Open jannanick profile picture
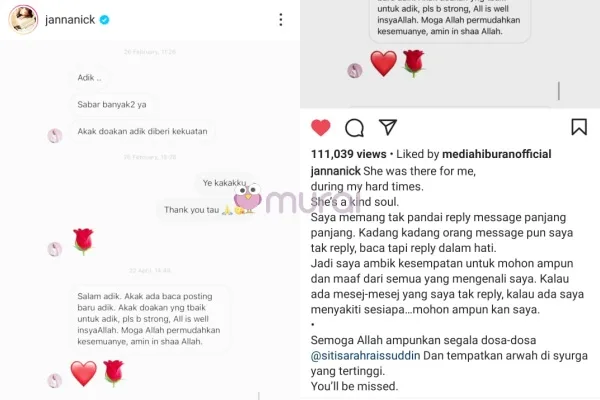The height and width of the screenshot is (400, 600). point(23,19)
